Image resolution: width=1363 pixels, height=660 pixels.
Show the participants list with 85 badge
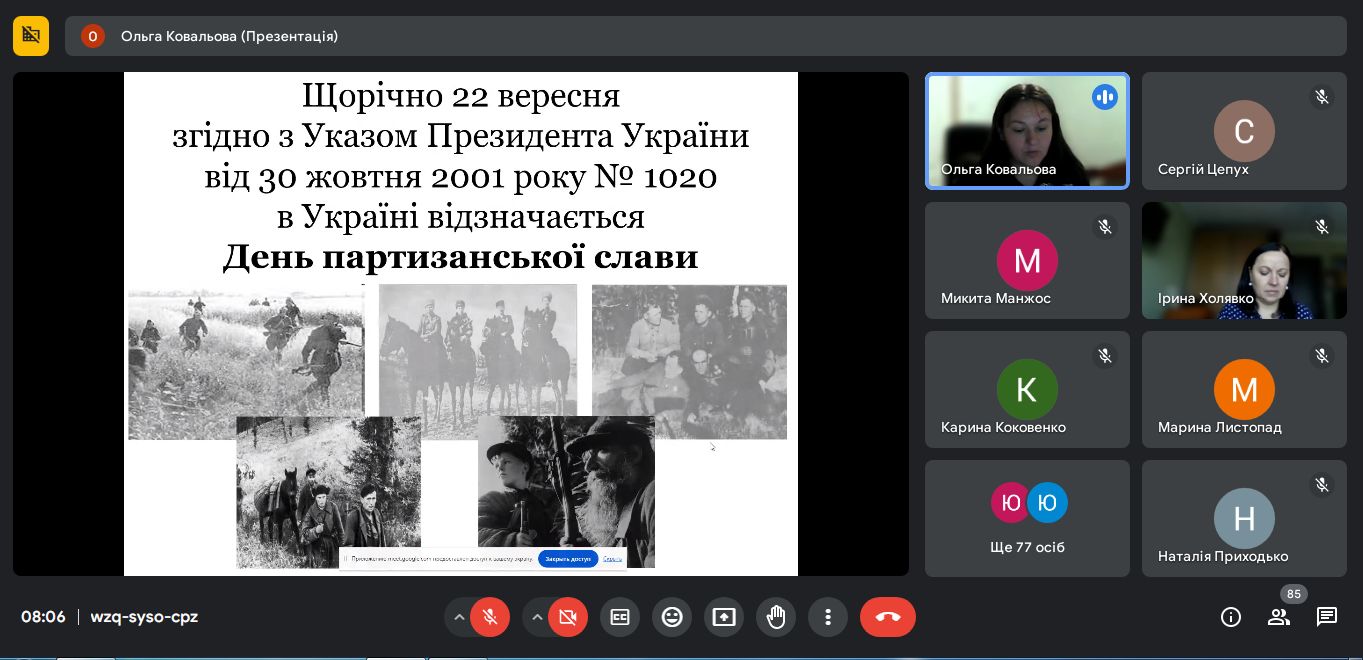point(1279,617)
